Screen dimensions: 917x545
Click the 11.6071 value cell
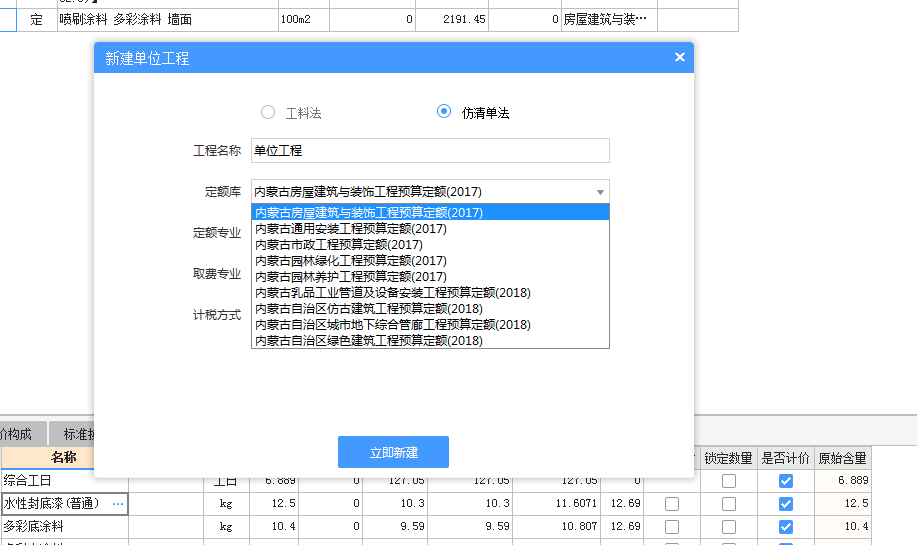[x=556, y=503]
